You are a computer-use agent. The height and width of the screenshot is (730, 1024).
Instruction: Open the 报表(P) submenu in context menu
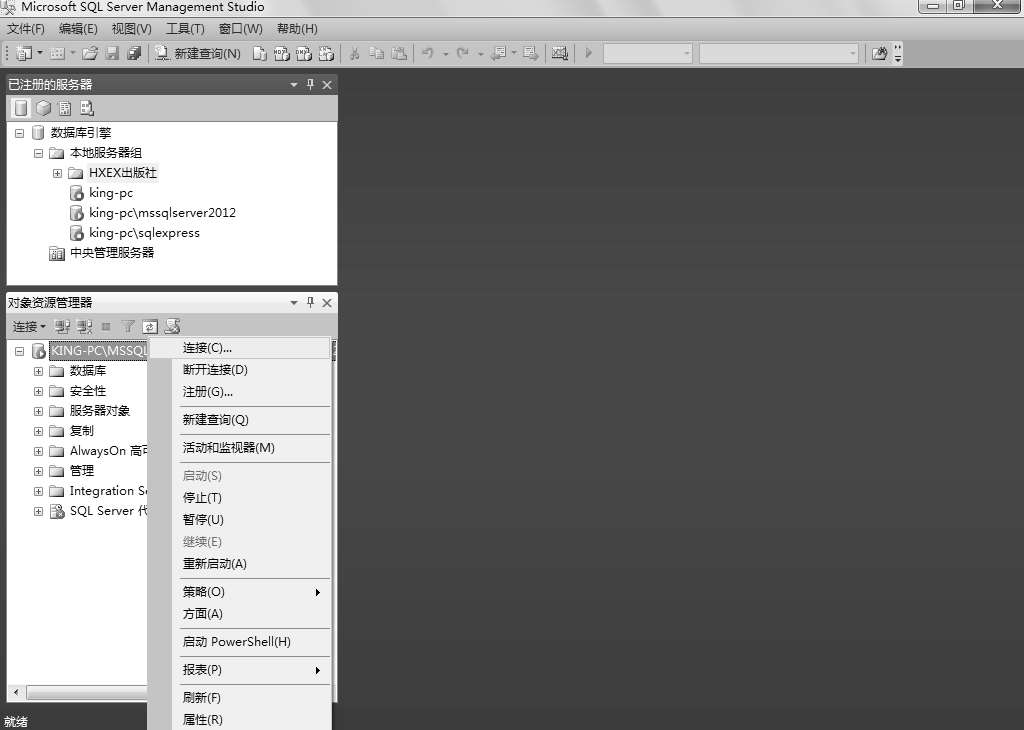pos(202,670)
